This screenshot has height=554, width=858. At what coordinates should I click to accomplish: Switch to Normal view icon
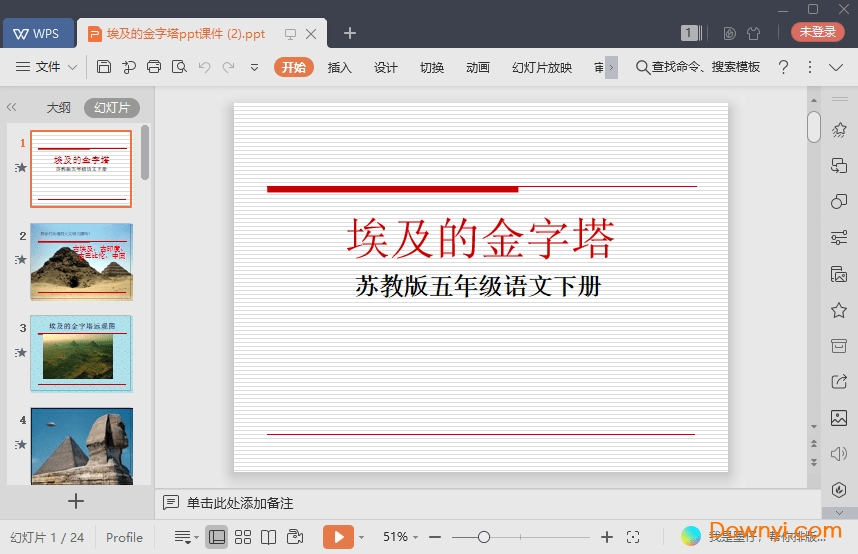pyautogui.click(x=217, y=537)
